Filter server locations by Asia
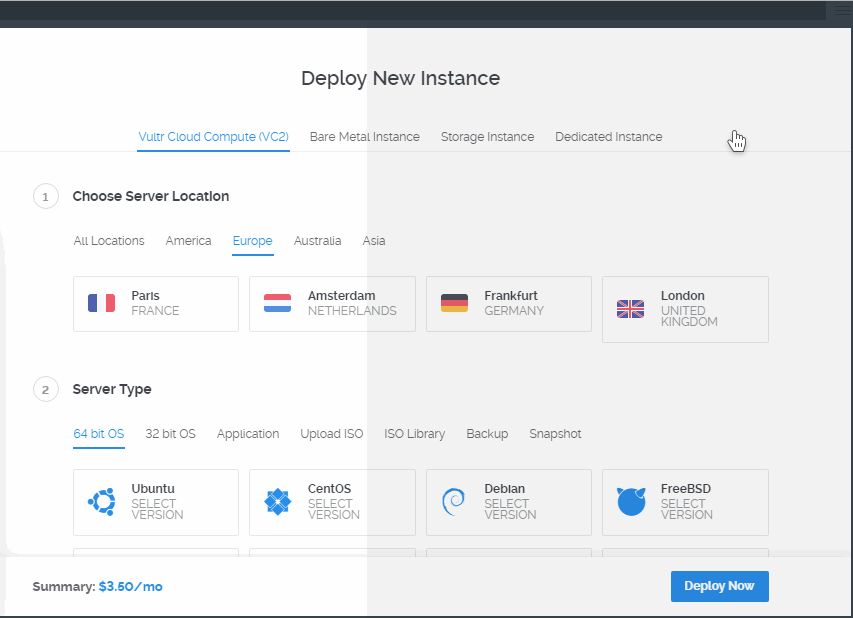Viewport: 853px width, 618px height. tap(374, 240)
